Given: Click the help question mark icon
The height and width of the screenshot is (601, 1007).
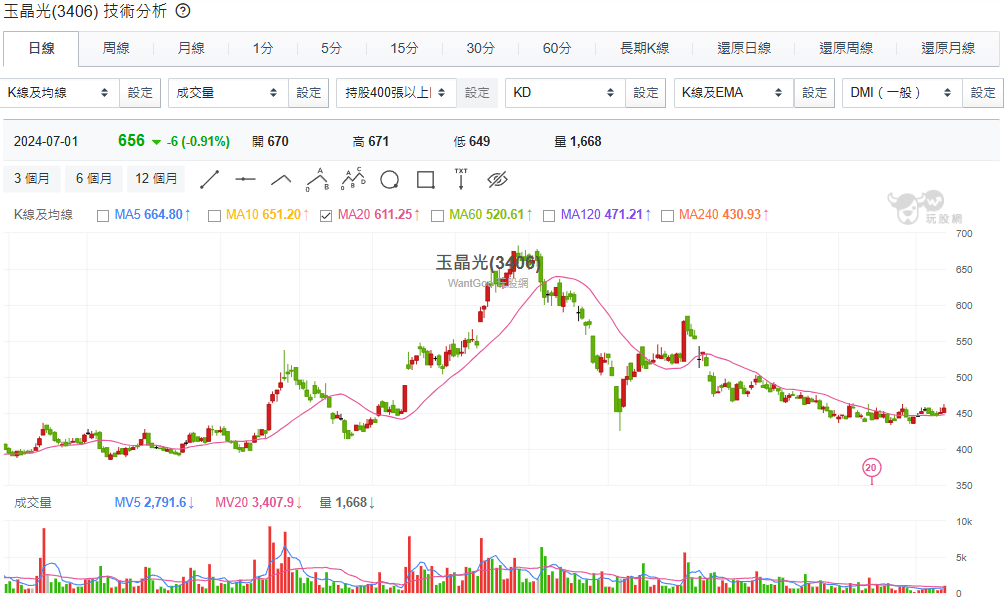Looking at the screenshot, I should click(x=184, y=11).
